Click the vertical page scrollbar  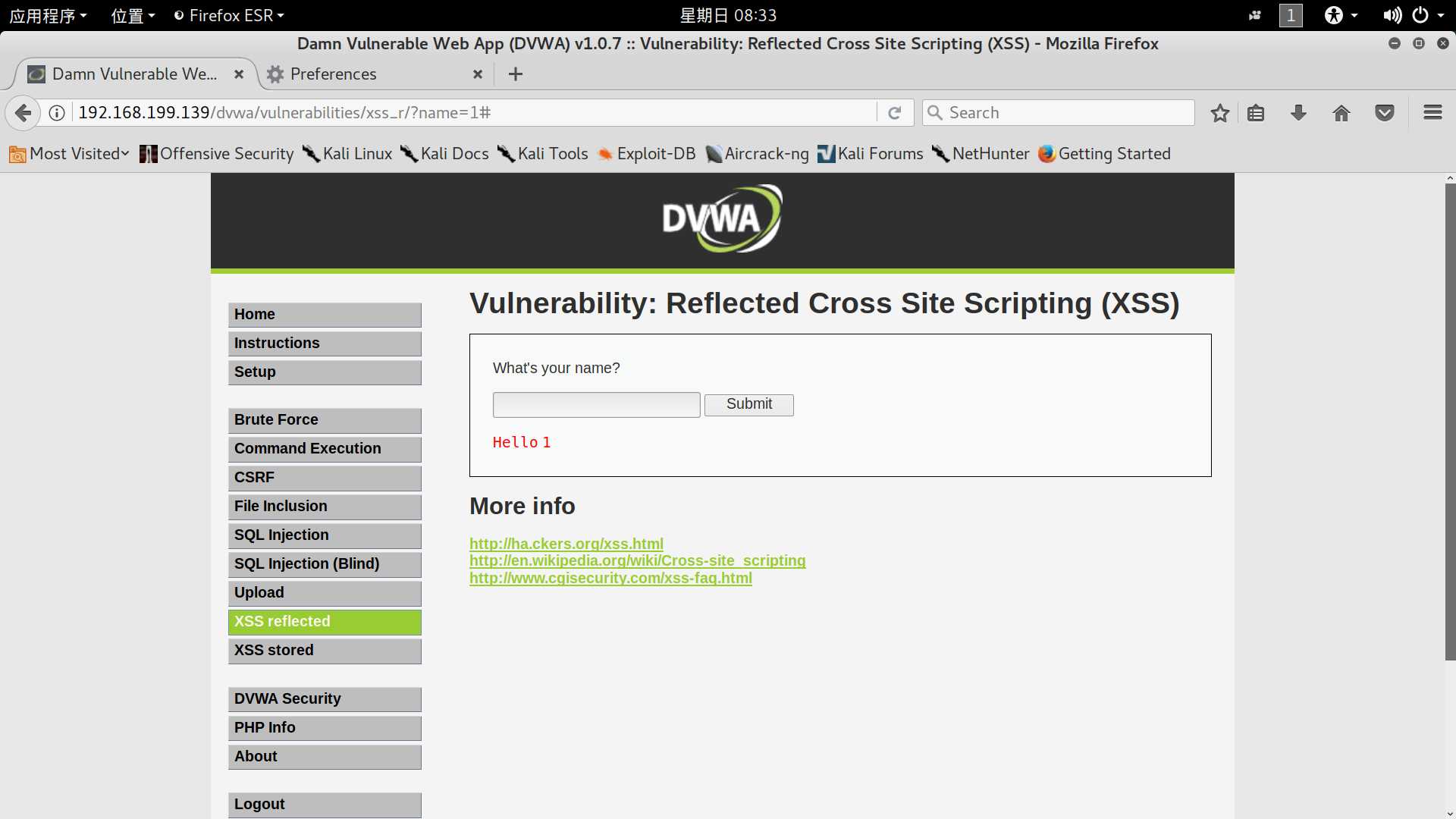coord(1450,422)
